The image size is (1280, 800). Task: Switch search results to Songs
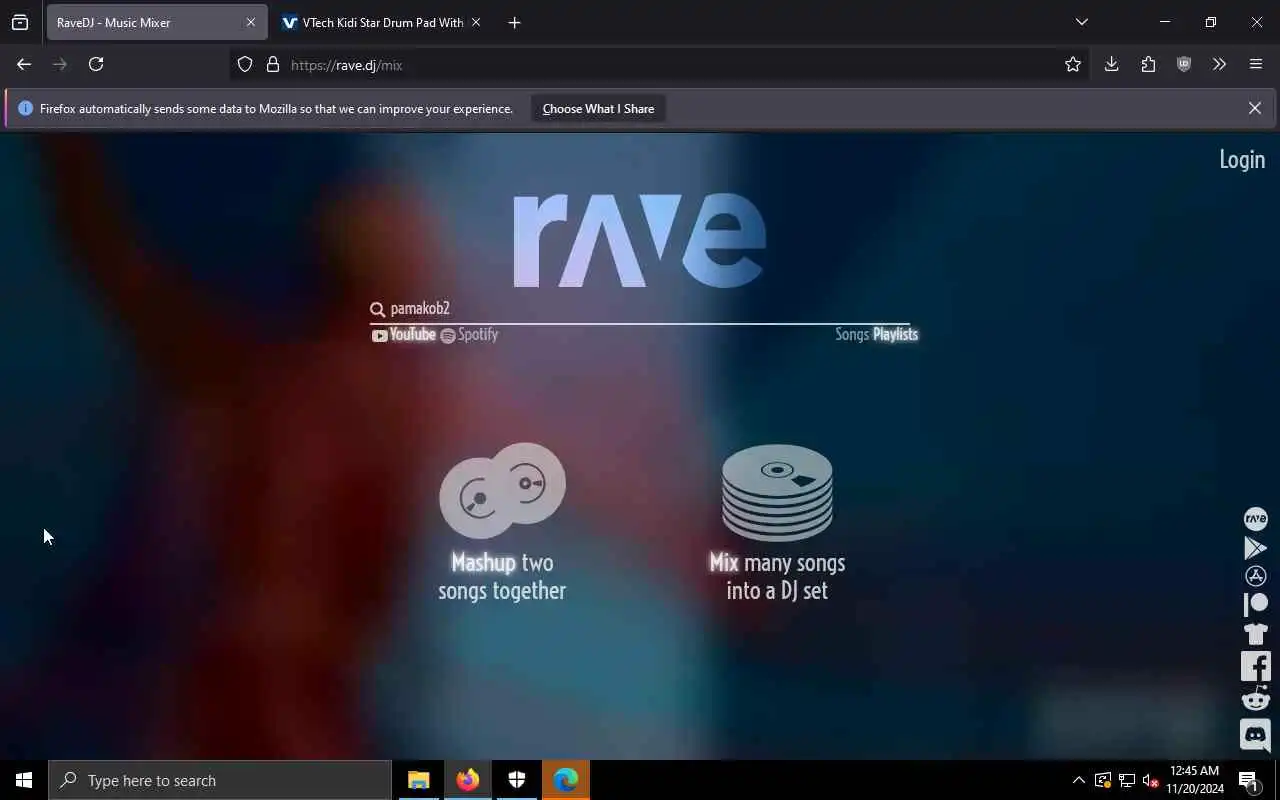pos(852,334)
